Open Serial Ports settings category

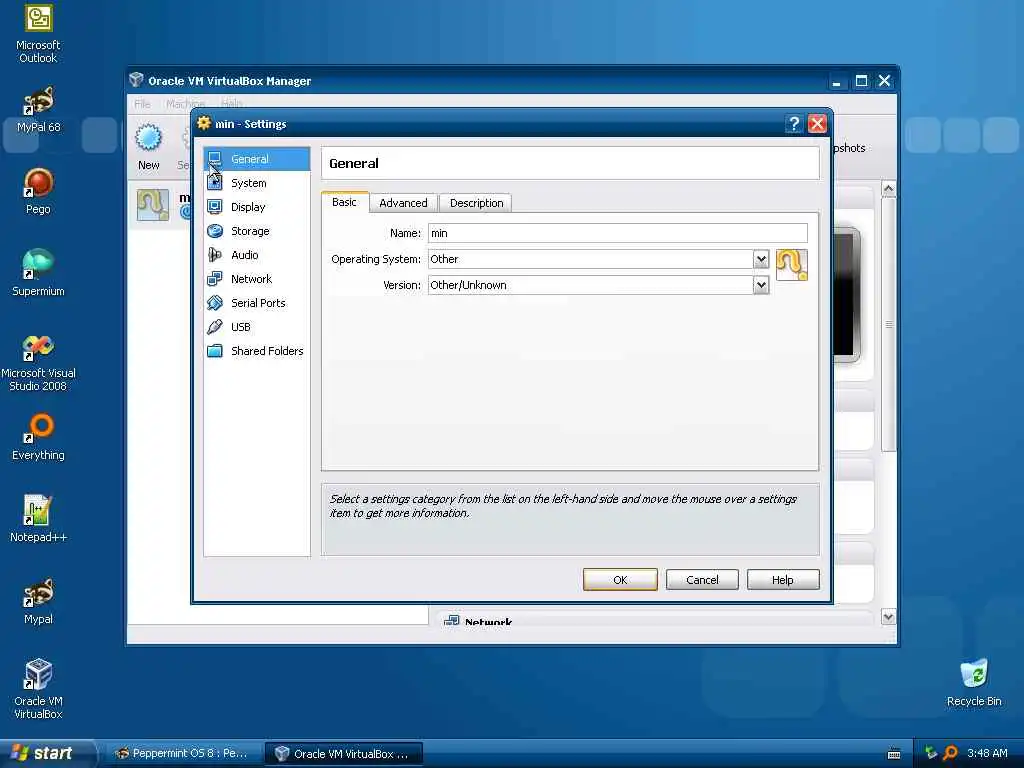point(257,303)
